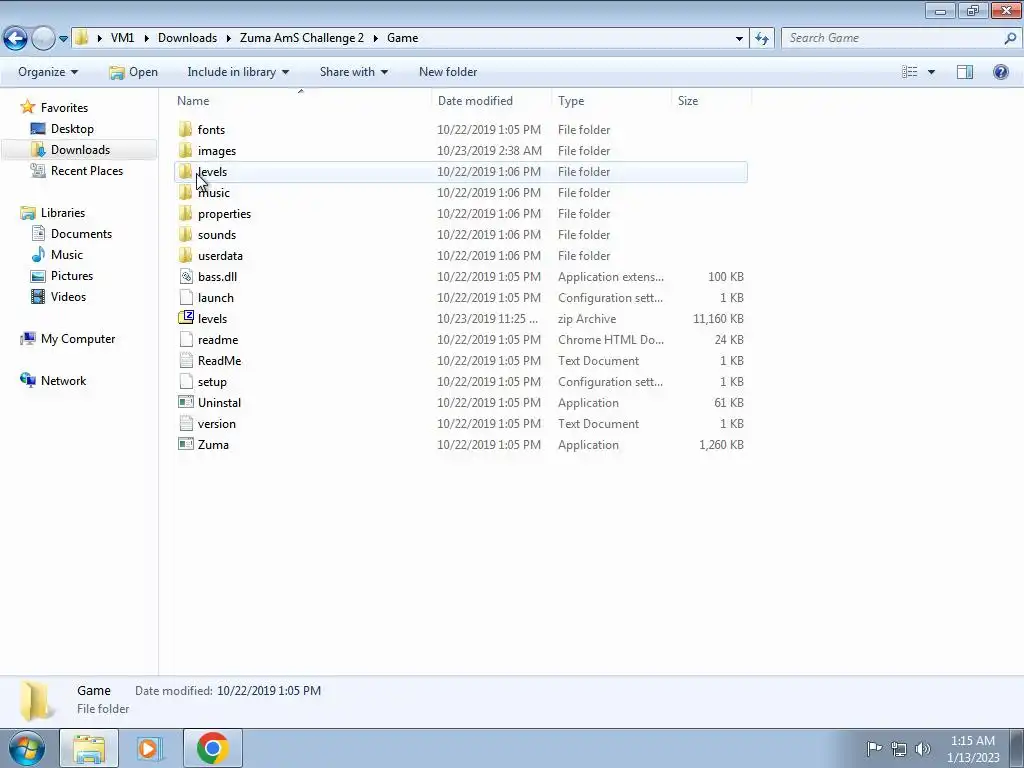Open the network icon in system tray
The image size is (1024, 768).
coord(899,749)
